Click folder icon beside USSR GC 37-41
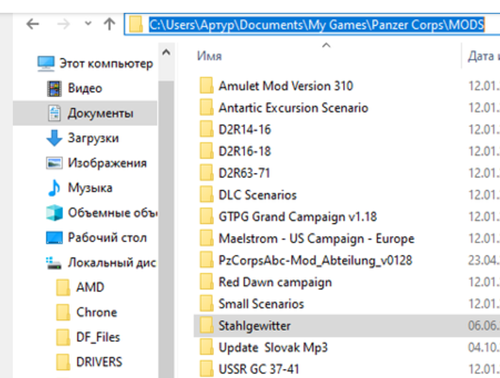The height and width of the screenshot is (378, 500). [x=206, y=369]
